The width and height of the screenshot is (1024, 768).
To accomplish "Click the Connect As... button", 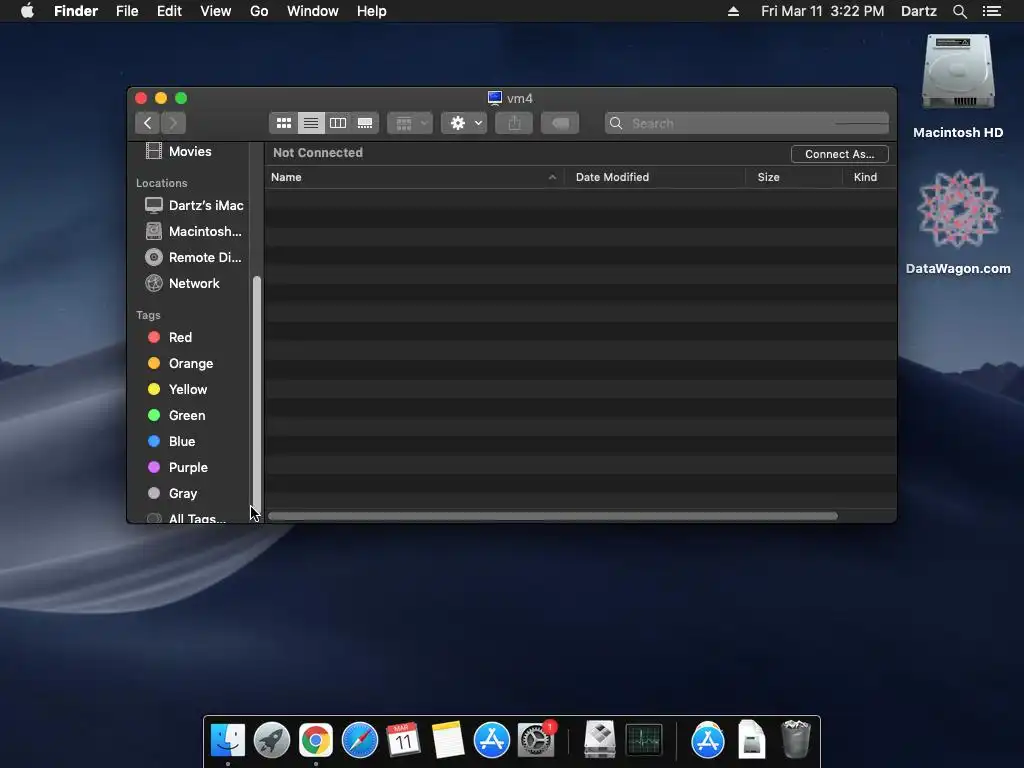I will (x=839, y=154).
